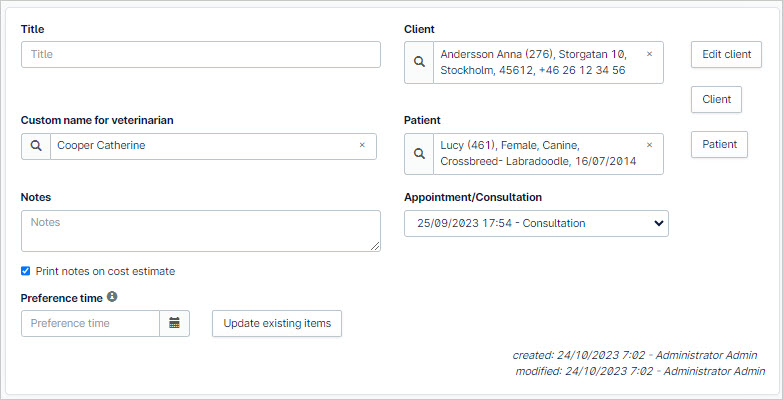Viewport: 783px width, 400px height.
Task: Remove Cooper Catherine from veterinarian field
Action: click(x=362, y=145)
